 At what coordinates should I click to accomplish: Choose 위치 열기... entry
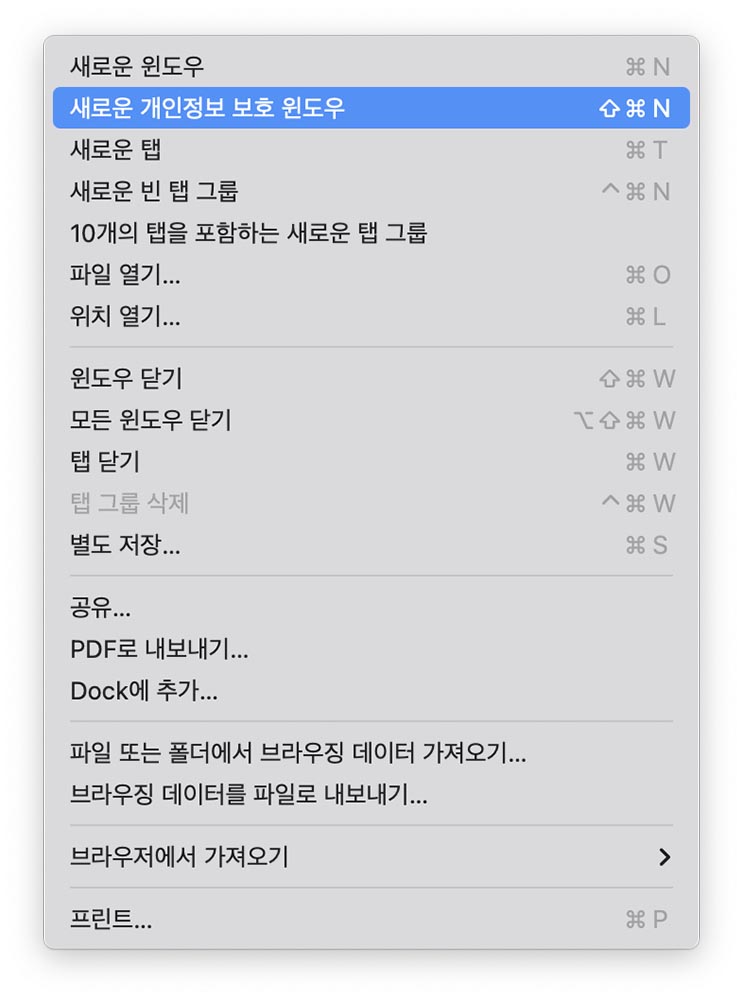point(371,316)
